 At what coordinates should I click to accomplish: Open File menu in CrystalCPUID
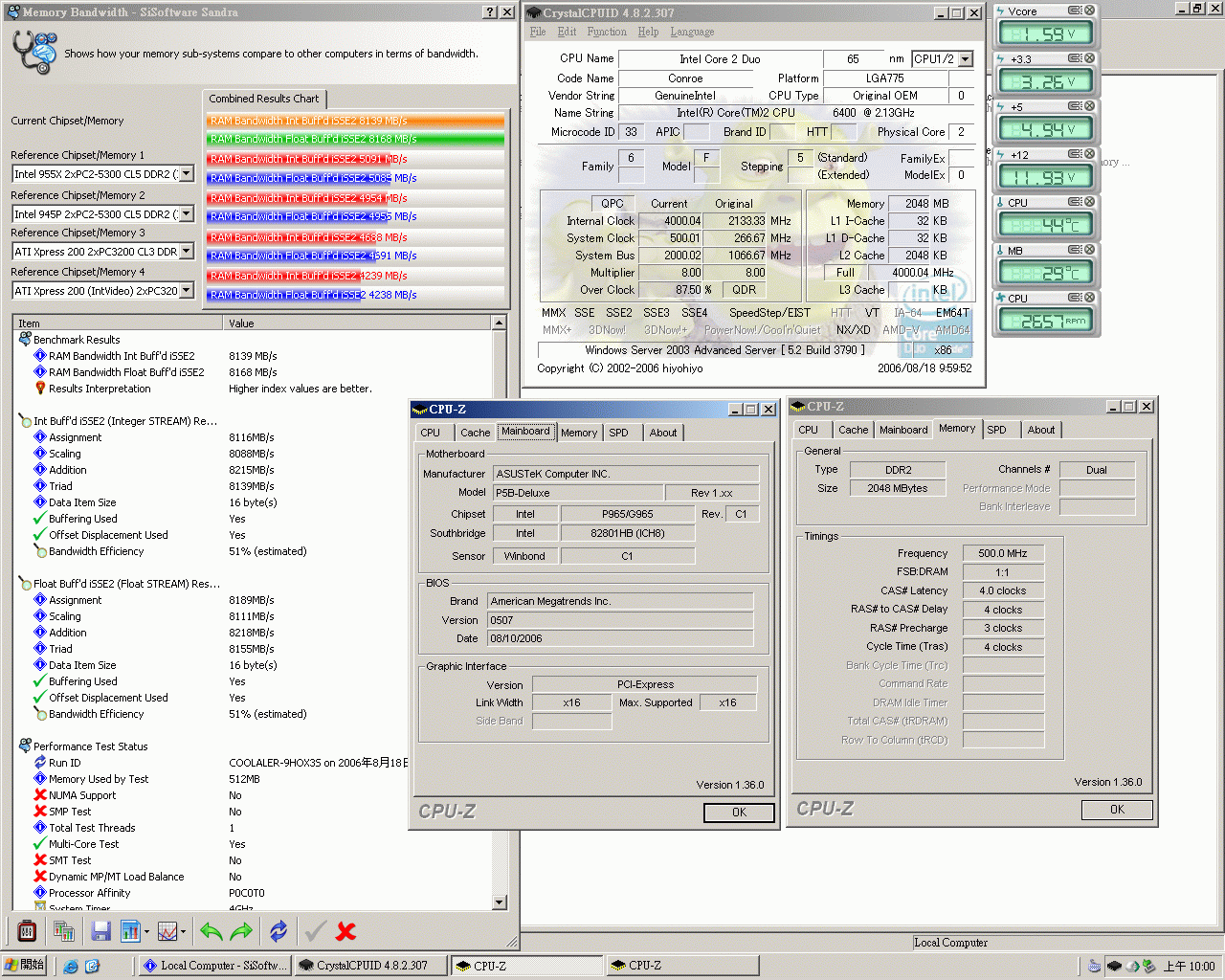coord(538,32)
